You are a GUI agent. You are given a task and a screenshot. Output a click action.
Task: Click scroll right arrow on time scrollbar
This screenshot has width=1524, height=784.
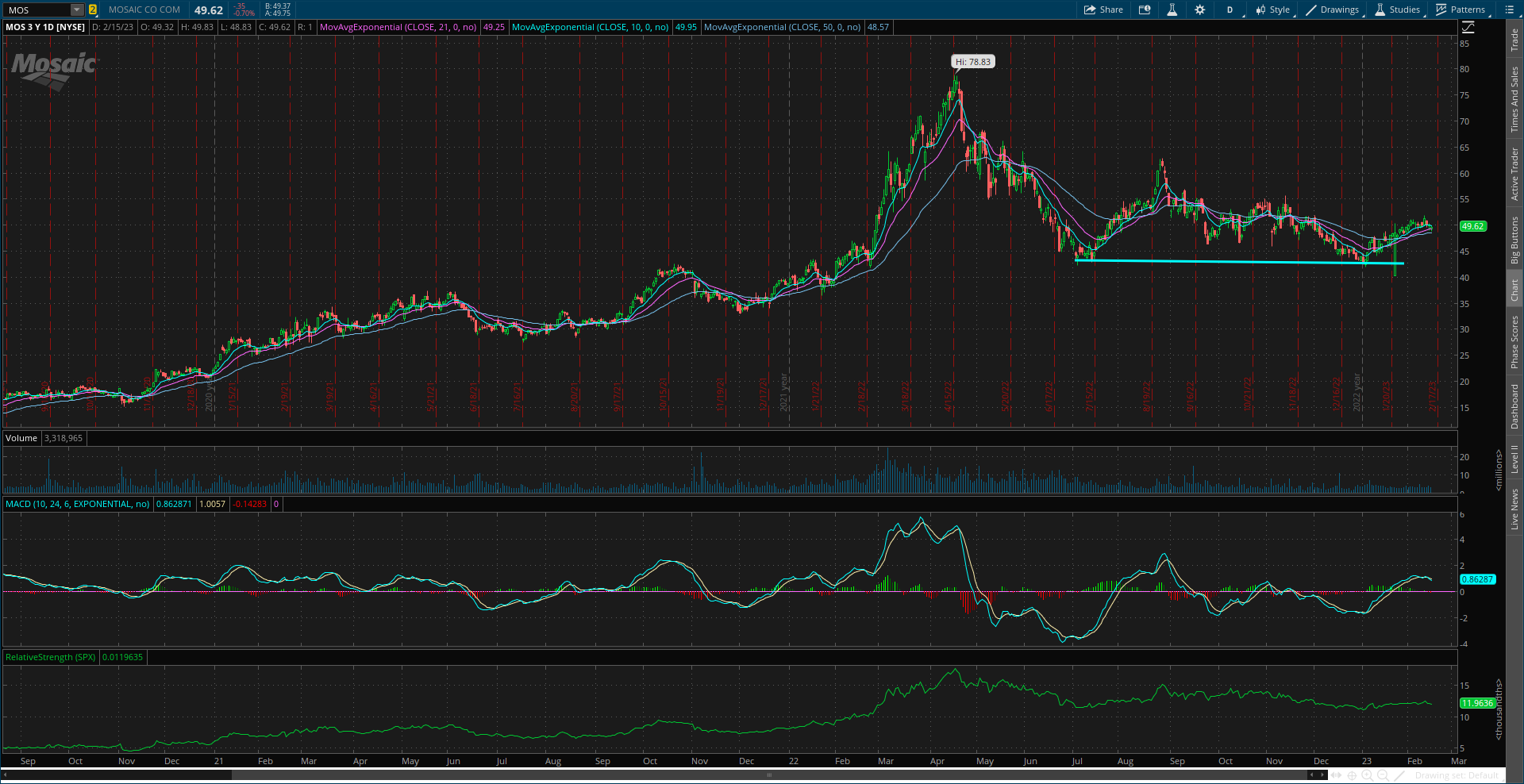[x=1323, y=774]
